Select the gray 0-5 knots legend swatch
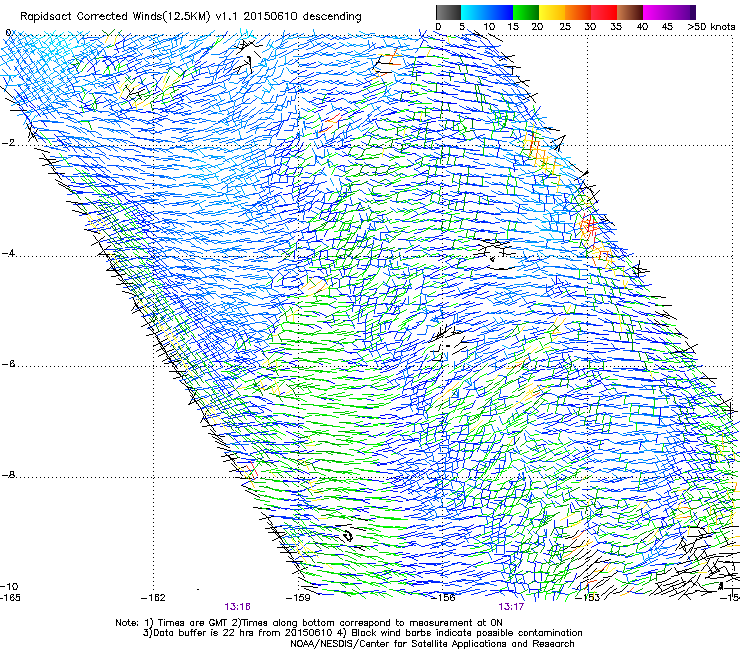740x650 pixels. pos(448,12)
